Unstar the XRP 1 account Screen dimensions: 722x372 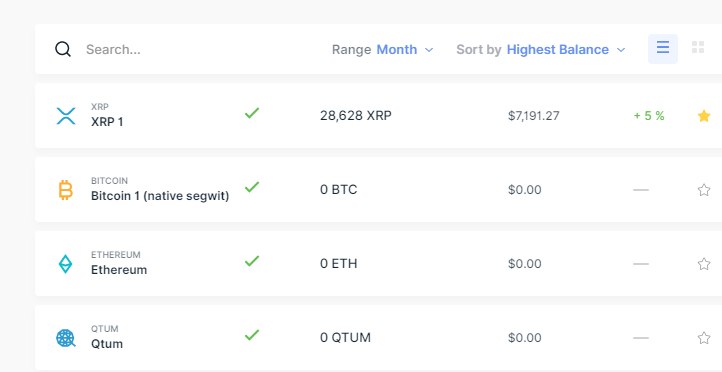(704, 116)
